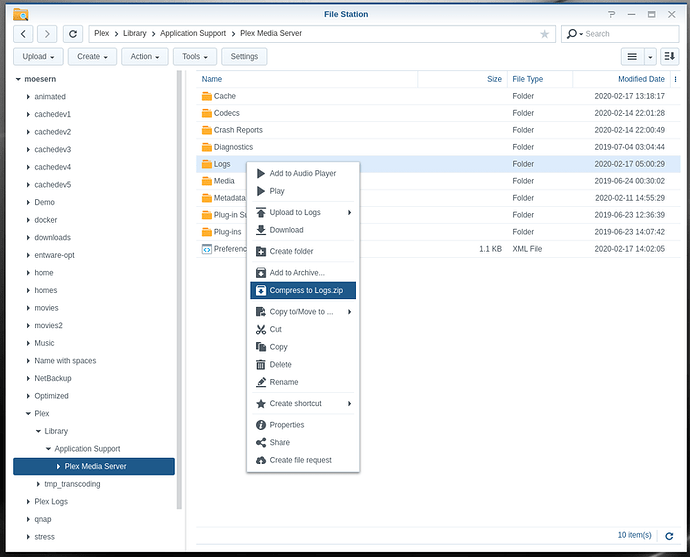
Task: Click the Preferences XML file icon
Action: (x=206, y=249)
